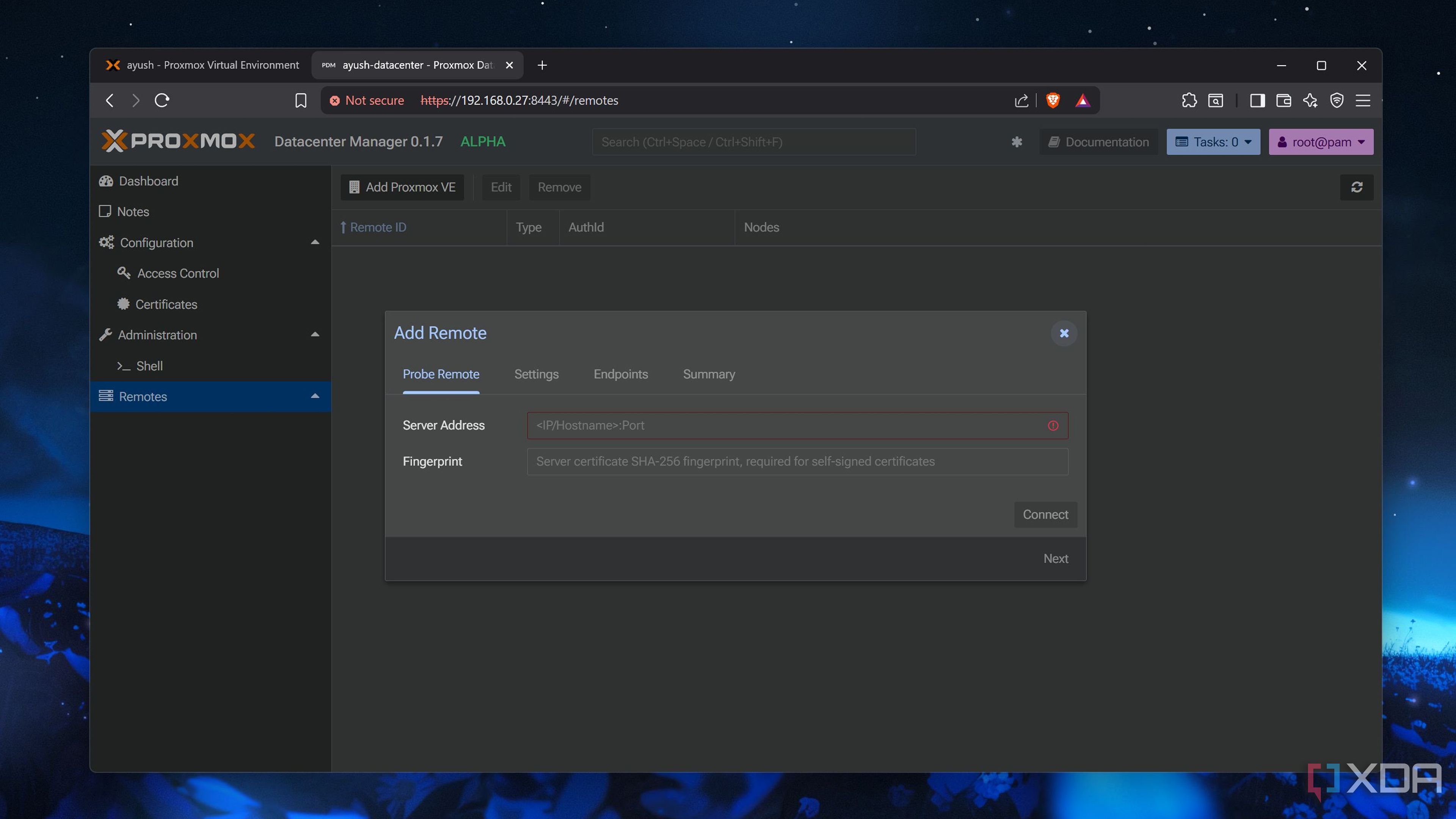Go to Dashboard in sidebar
The width and height of the screenshot is (1456, 819).
pos(210,181)
